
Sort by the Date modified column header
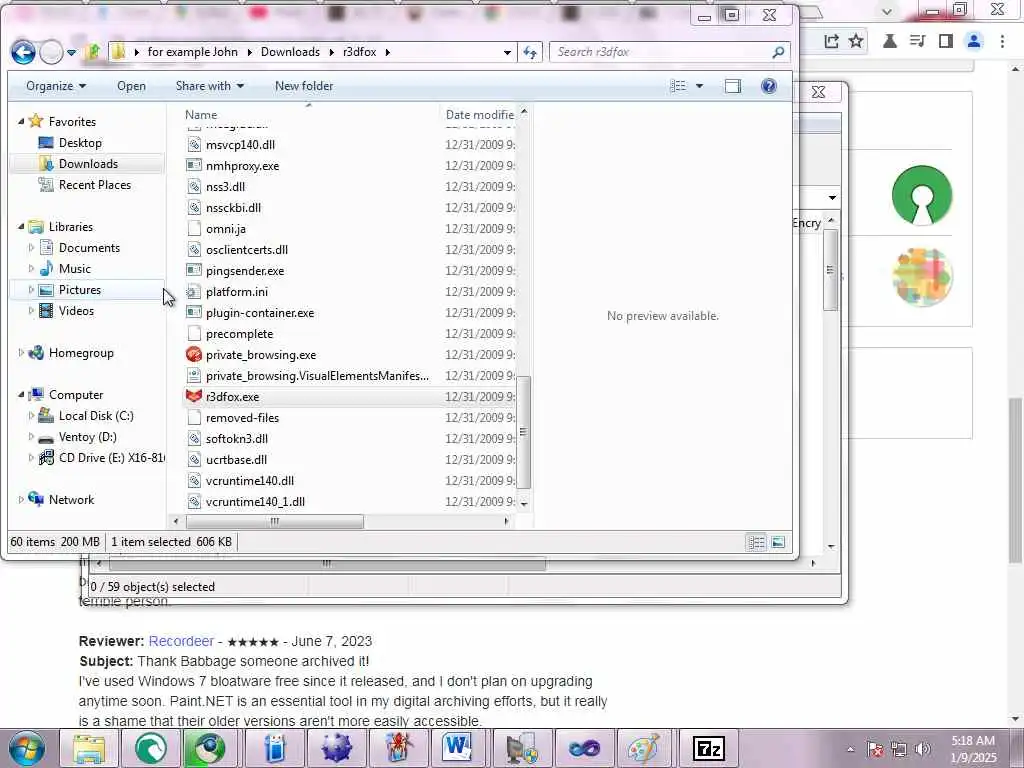click(479, 115)
